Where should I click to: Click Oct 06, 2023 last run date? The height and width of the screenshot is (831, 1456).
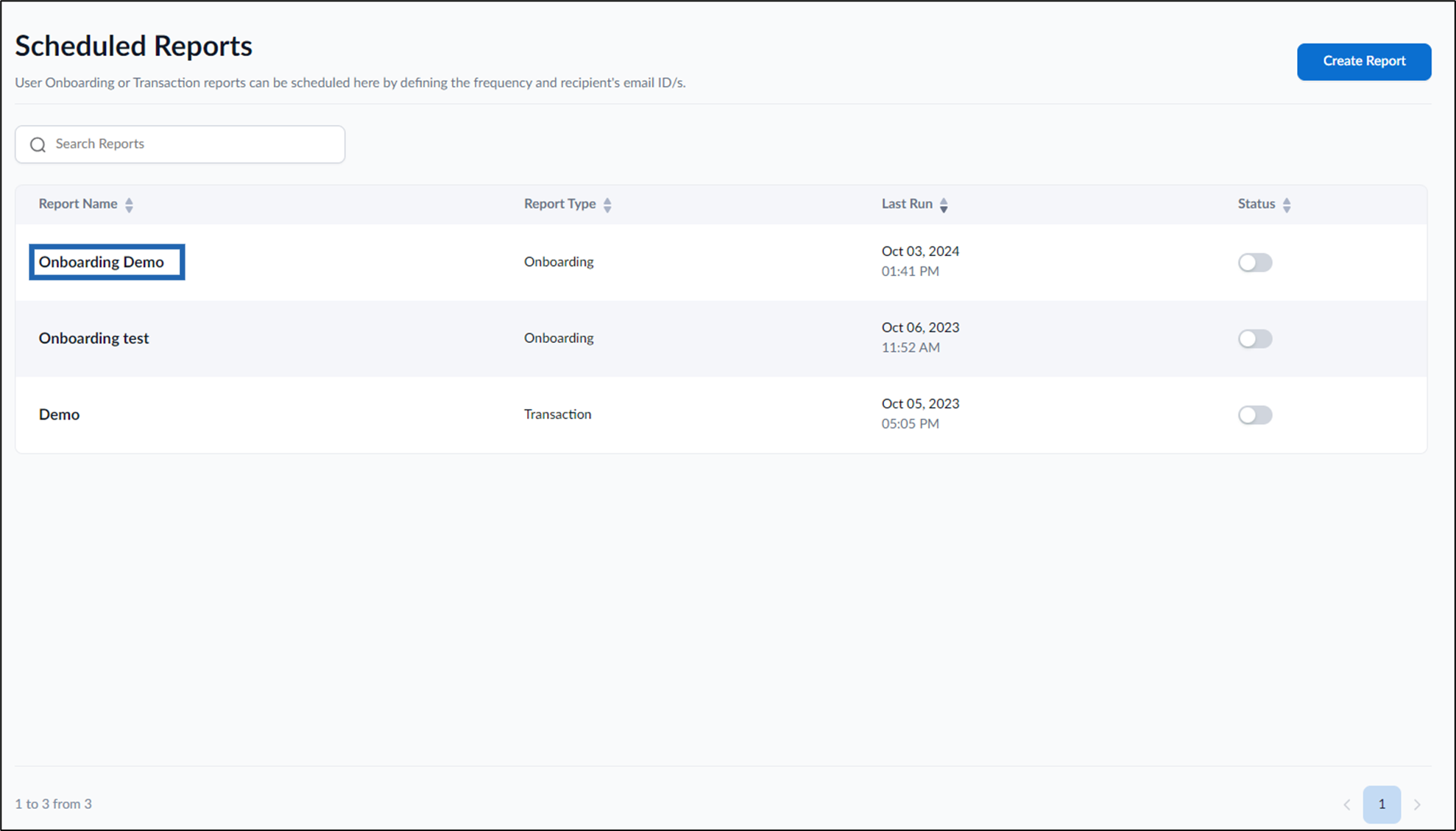coord(920,328)
